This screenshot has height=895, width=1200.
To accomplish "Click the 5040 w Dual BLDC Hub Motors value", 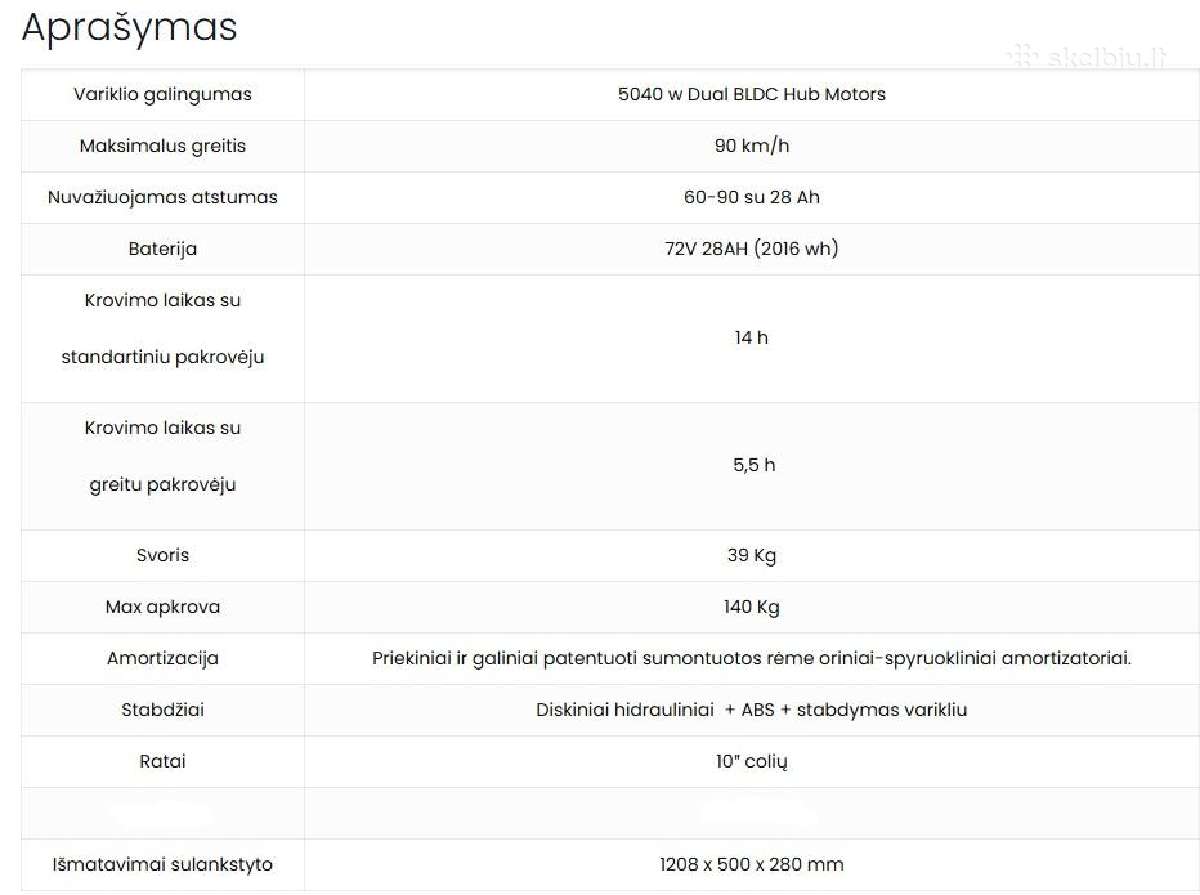I will [752, 94].
